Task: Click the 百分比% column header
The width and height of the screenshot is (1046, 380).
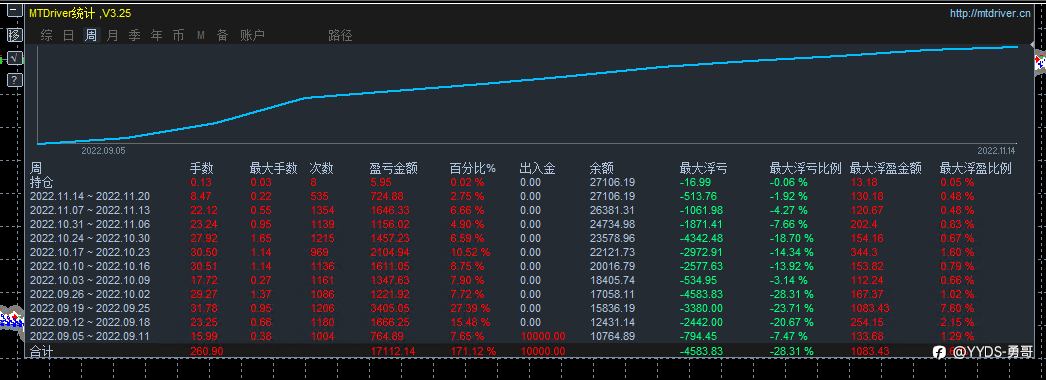Action: (473, 169)
